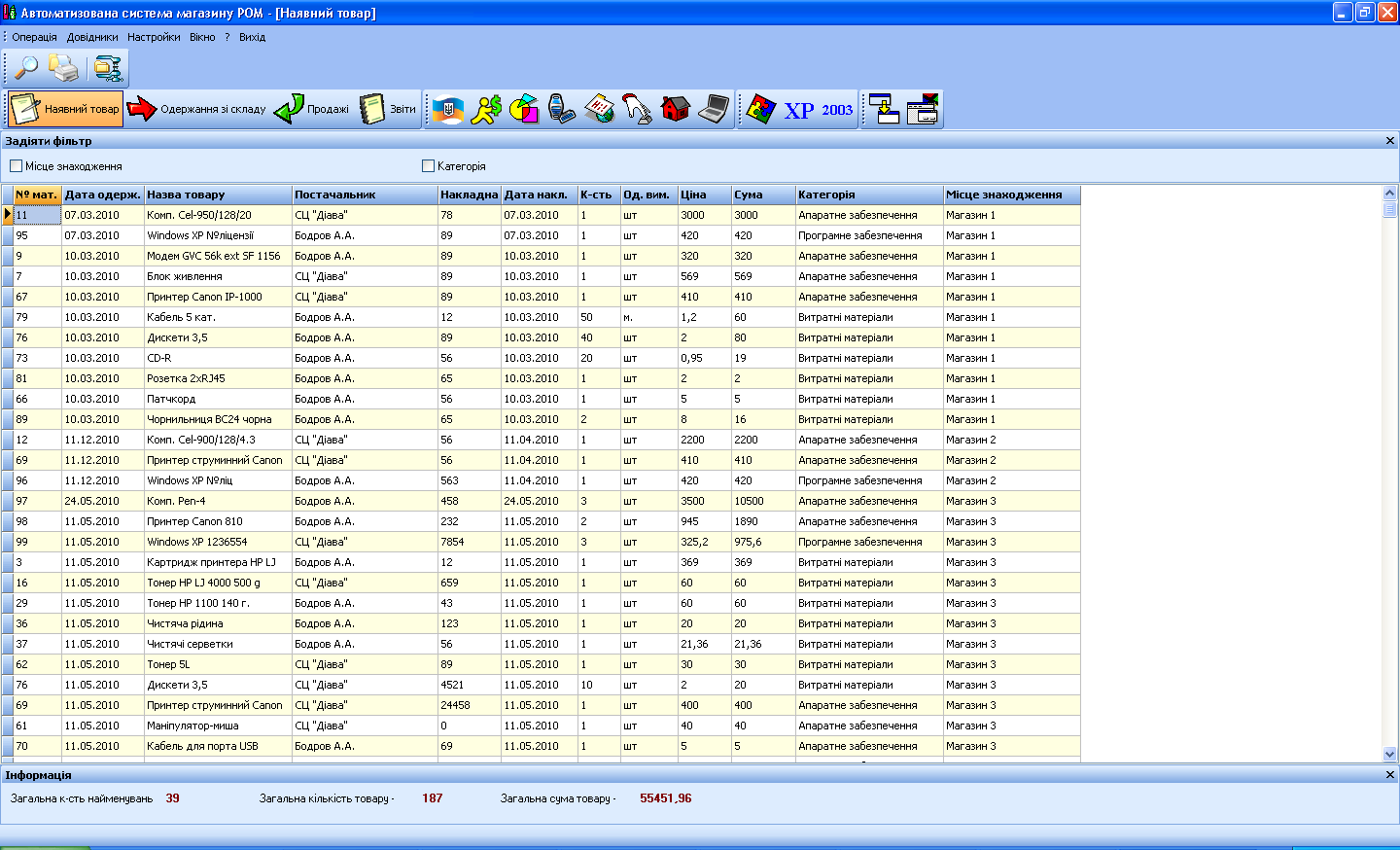The width and height of the screenshot is (1400, 850).
Task: Click the Ukrainian flag emblem icon
Action: (448, 109)
